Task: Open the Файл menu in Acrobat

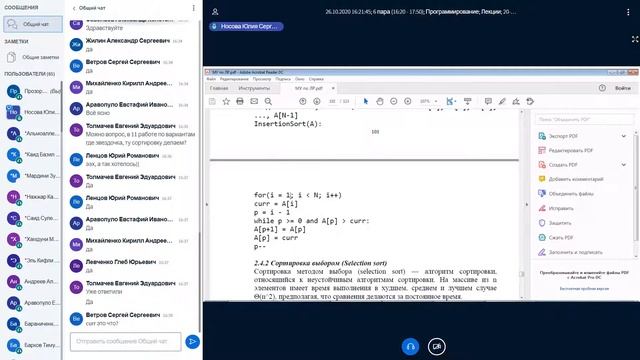Action: [x=211, y=79]
